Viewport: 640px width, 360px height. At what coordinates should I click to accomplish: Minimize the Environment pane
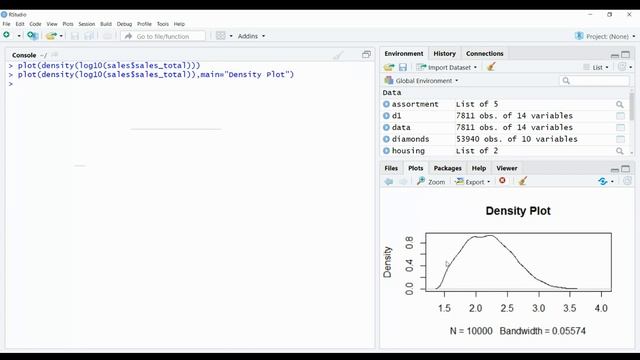(x=615, y=55)
